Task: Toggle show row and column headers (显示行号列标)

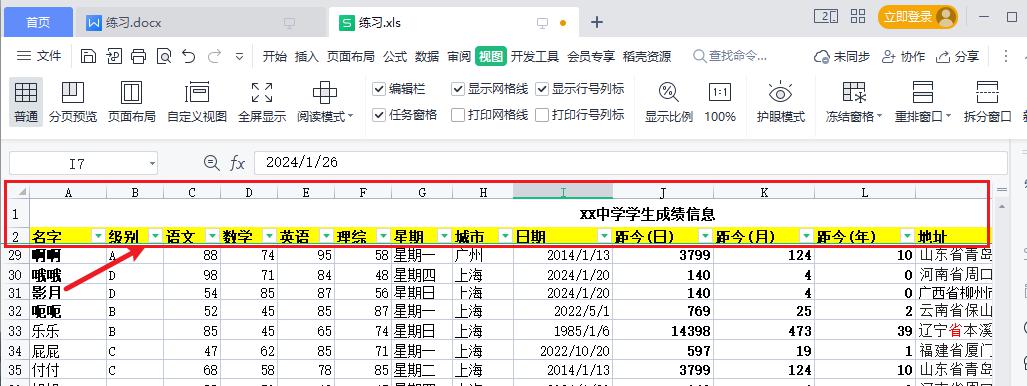Action: 542,89
